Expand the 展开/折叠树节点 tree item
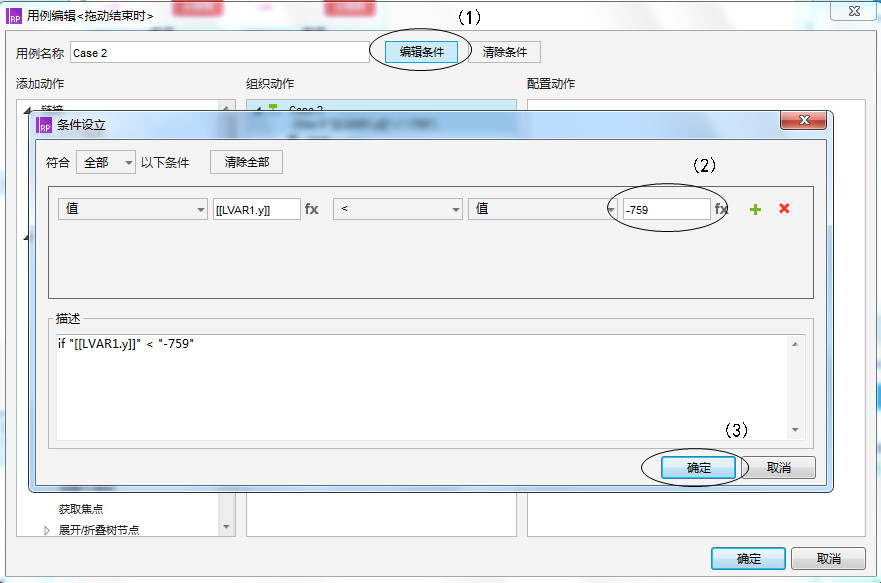The image size is (881, 583). 47,530
